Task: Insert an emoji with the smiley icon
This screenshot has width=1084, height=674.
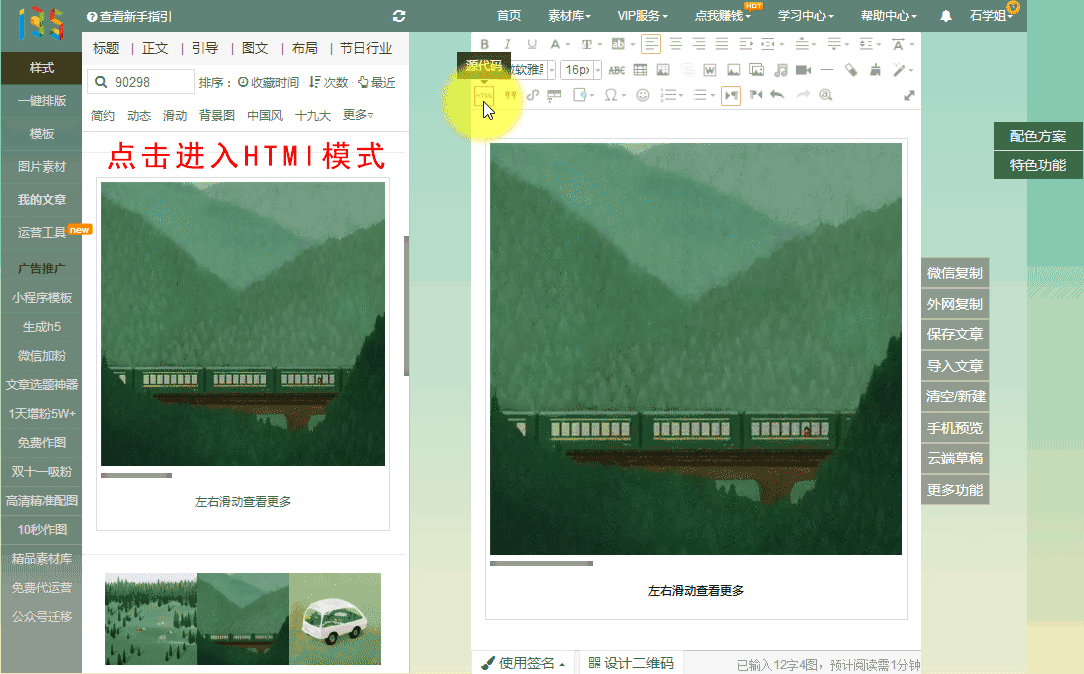Action: 643,95
